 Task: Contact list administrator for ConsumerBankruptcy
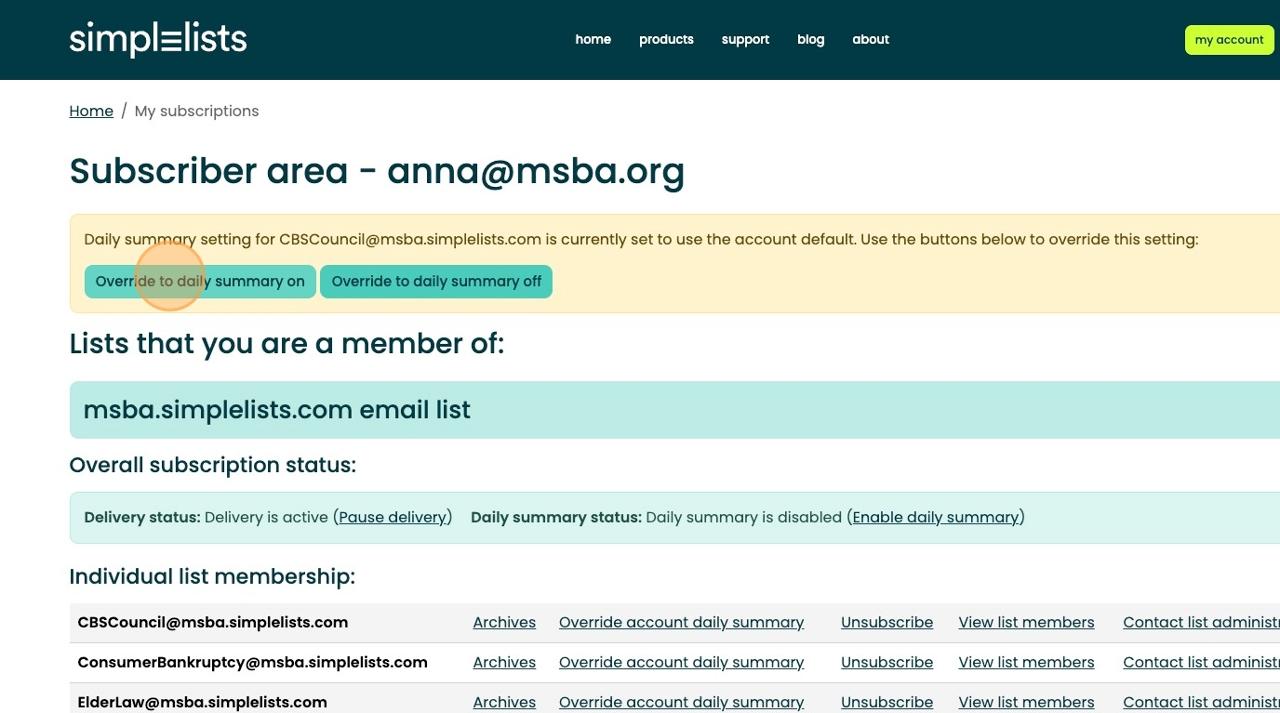pyautogui.click(x=1201, y=662)
